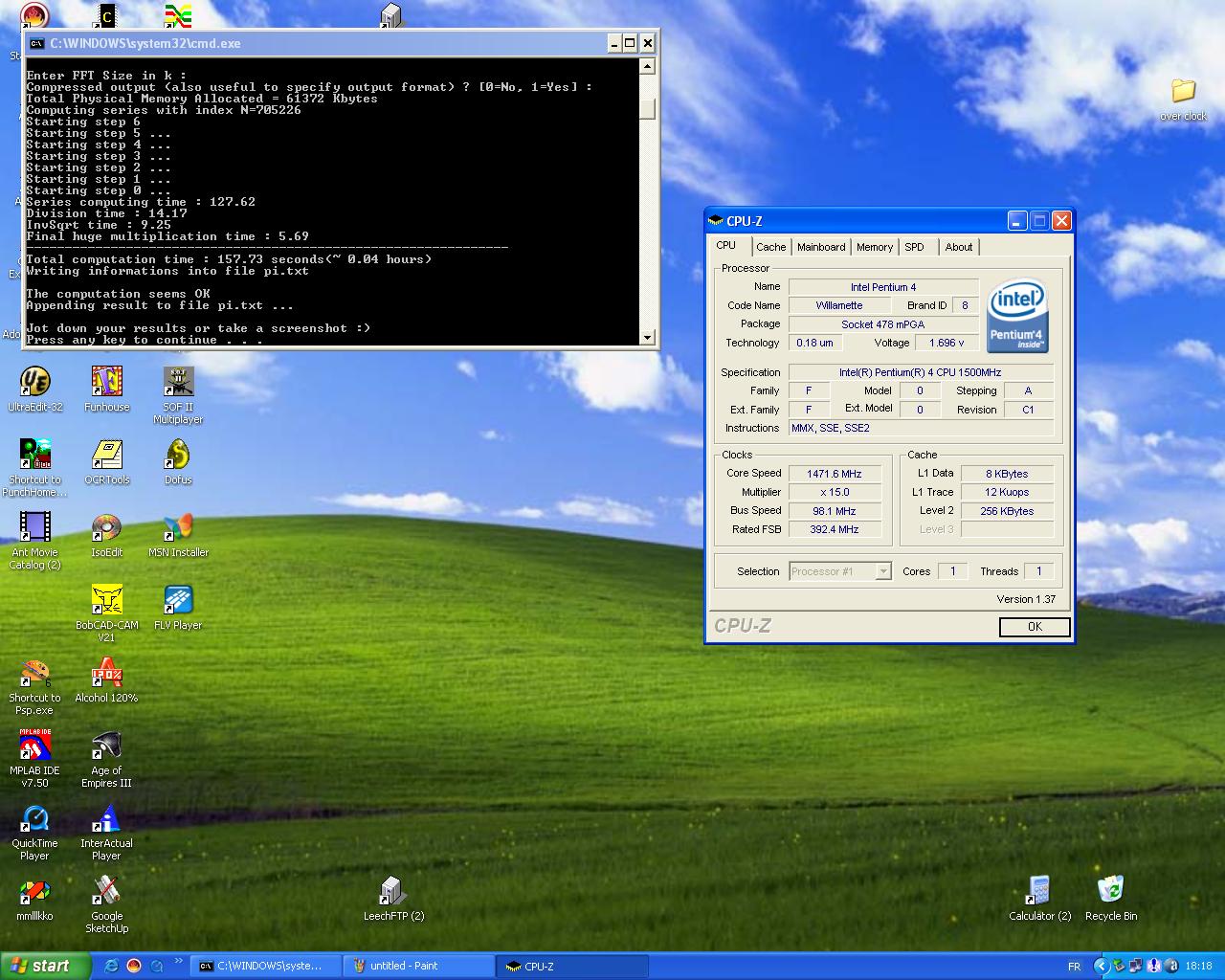The height and width of the screenshot is (980, 1225).
Task: Open Processor #1 selection dropdown
Action: point(883,571)
